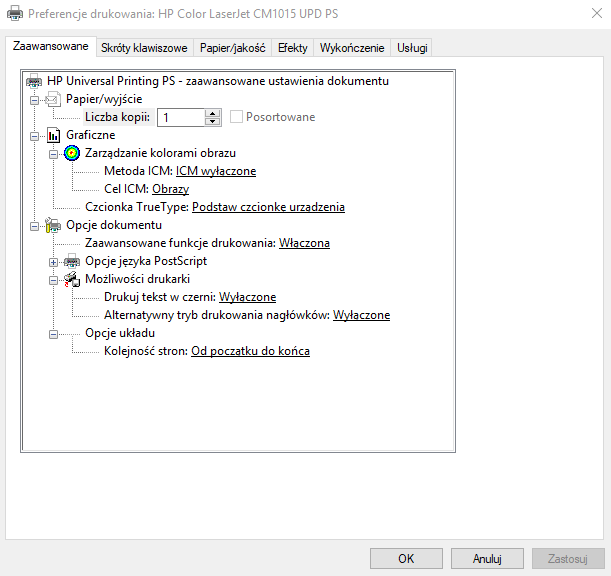Collapse the Możliwości drukarki node
Viewport: 611px width, 576px height.
[x=53, y=281]
